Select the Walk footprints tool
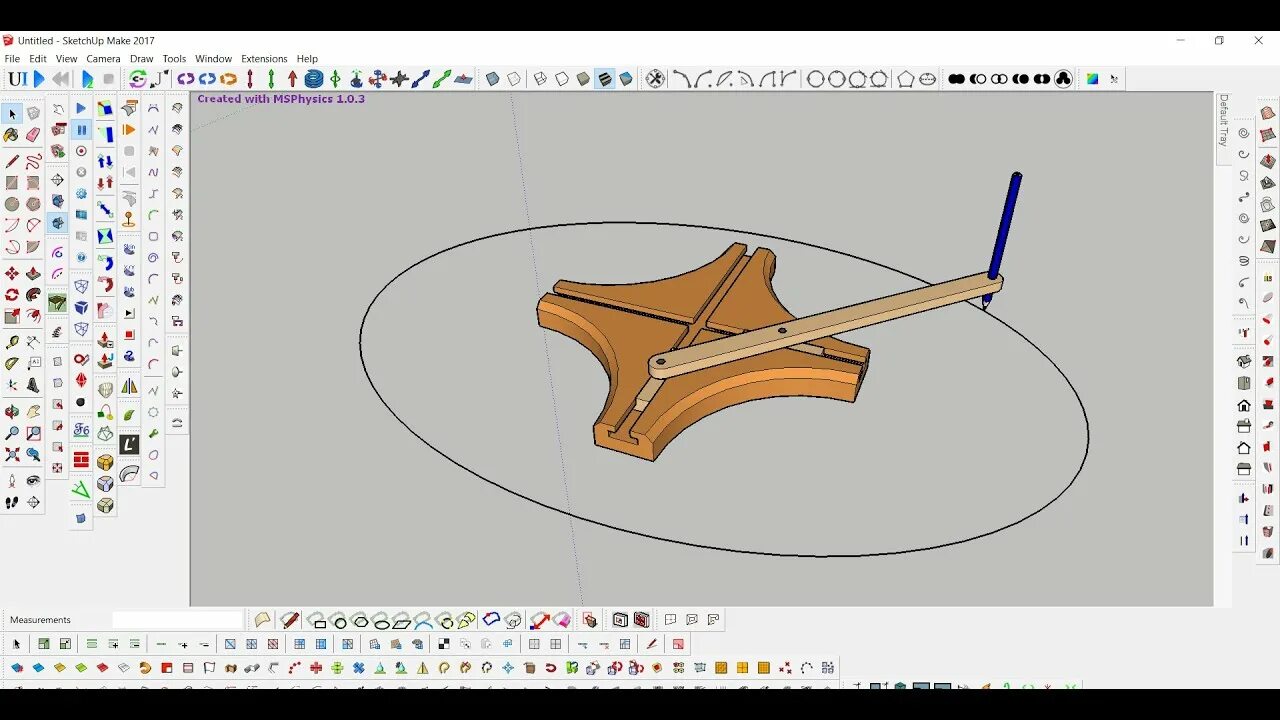Image resolution: width=1280 pixels, height=720 pixels. click(x=12, y=503)
